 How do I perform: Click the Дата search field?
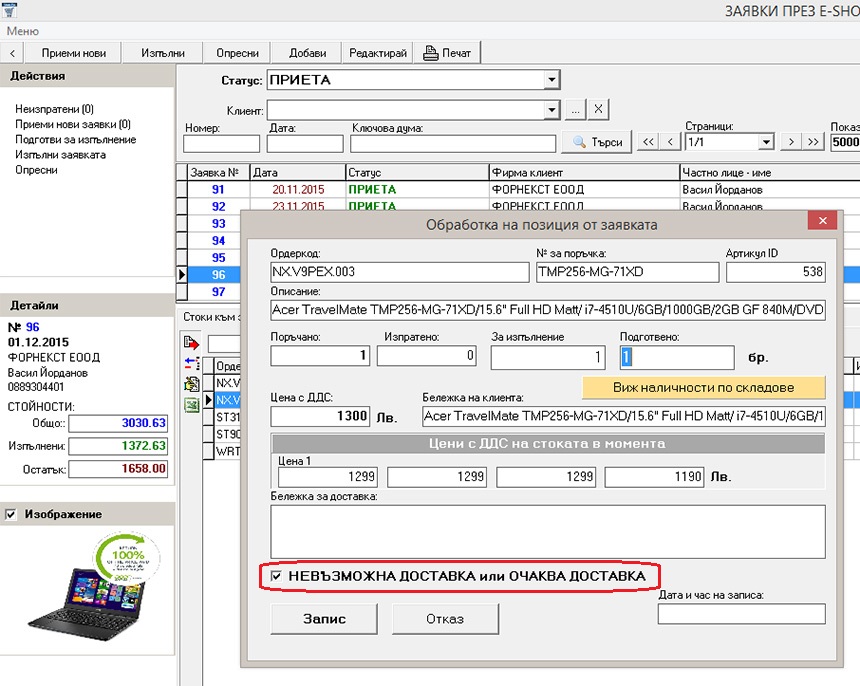click(305, 144)
